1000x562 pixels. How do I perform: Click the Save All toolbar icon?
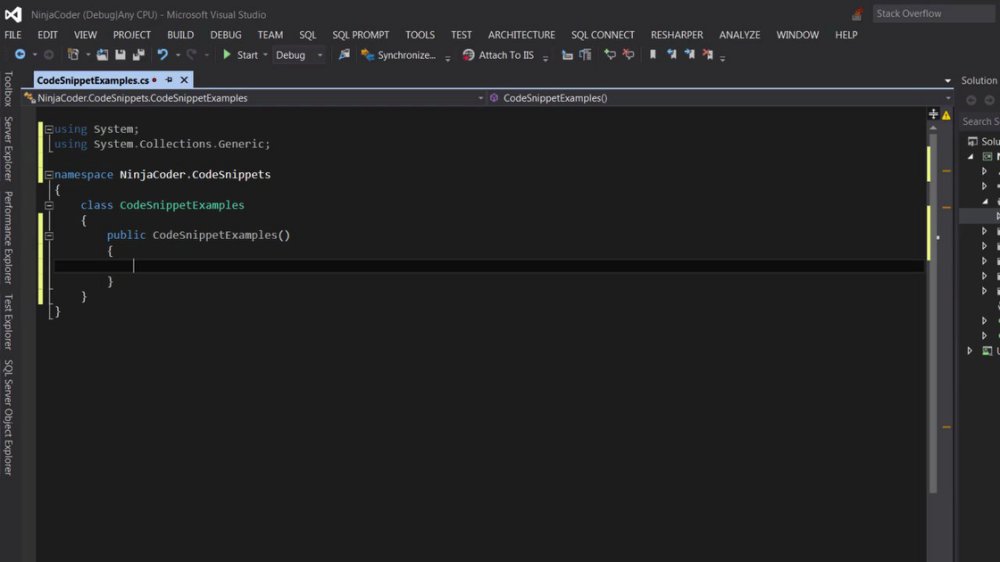pos(138,55)
